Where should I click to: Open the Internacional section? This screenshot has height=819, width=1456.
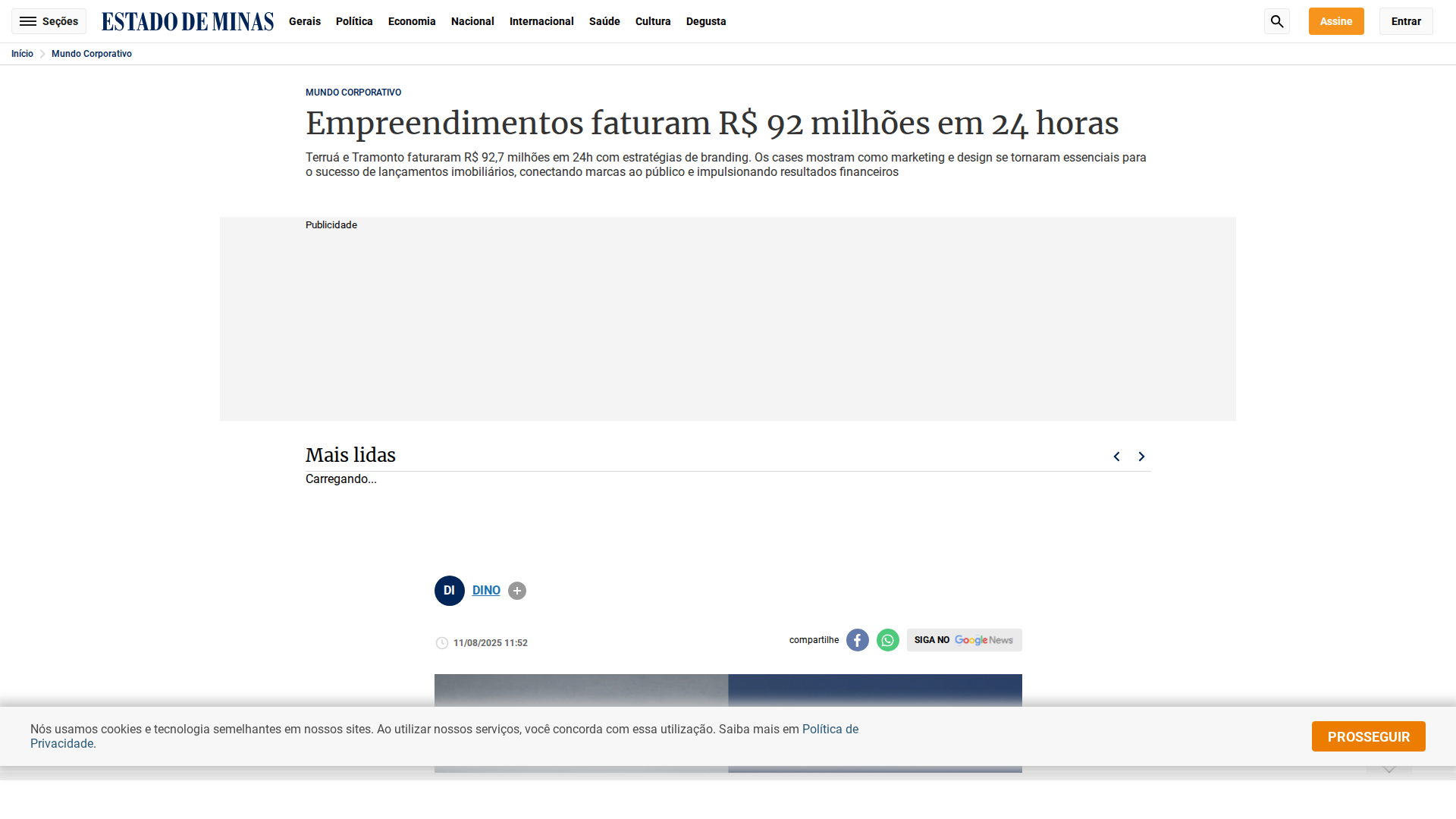pos(541,21)
